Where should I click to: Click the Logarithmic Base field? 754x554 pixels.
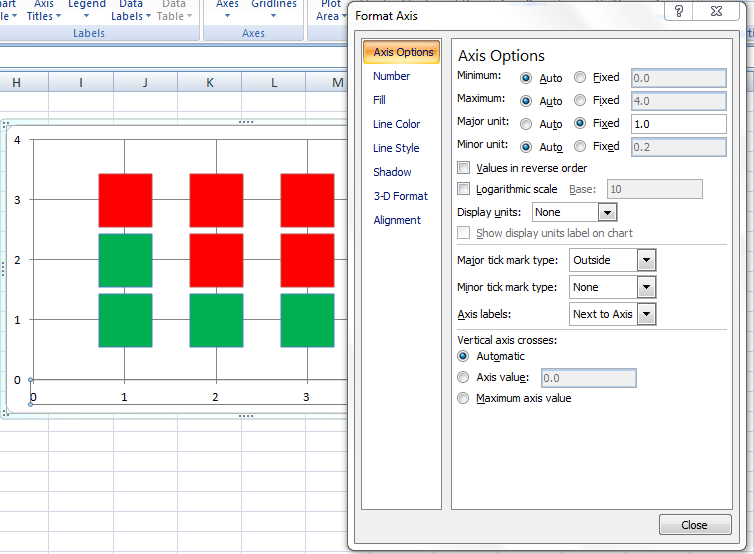click(x=654, y=189)
